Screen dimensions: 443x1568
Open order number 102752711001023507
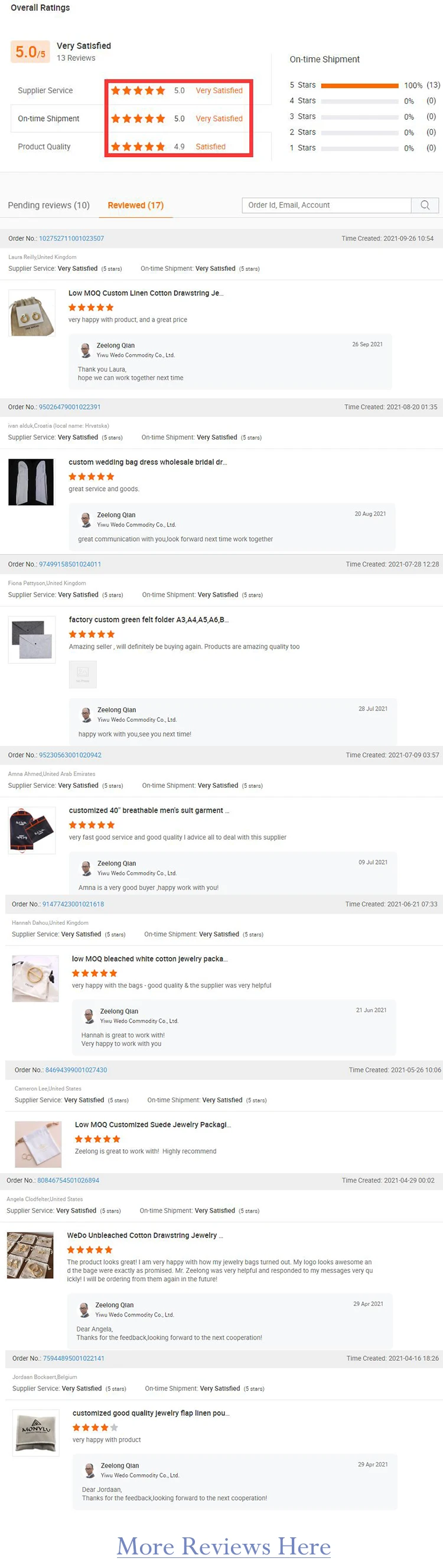pos(71,238)
